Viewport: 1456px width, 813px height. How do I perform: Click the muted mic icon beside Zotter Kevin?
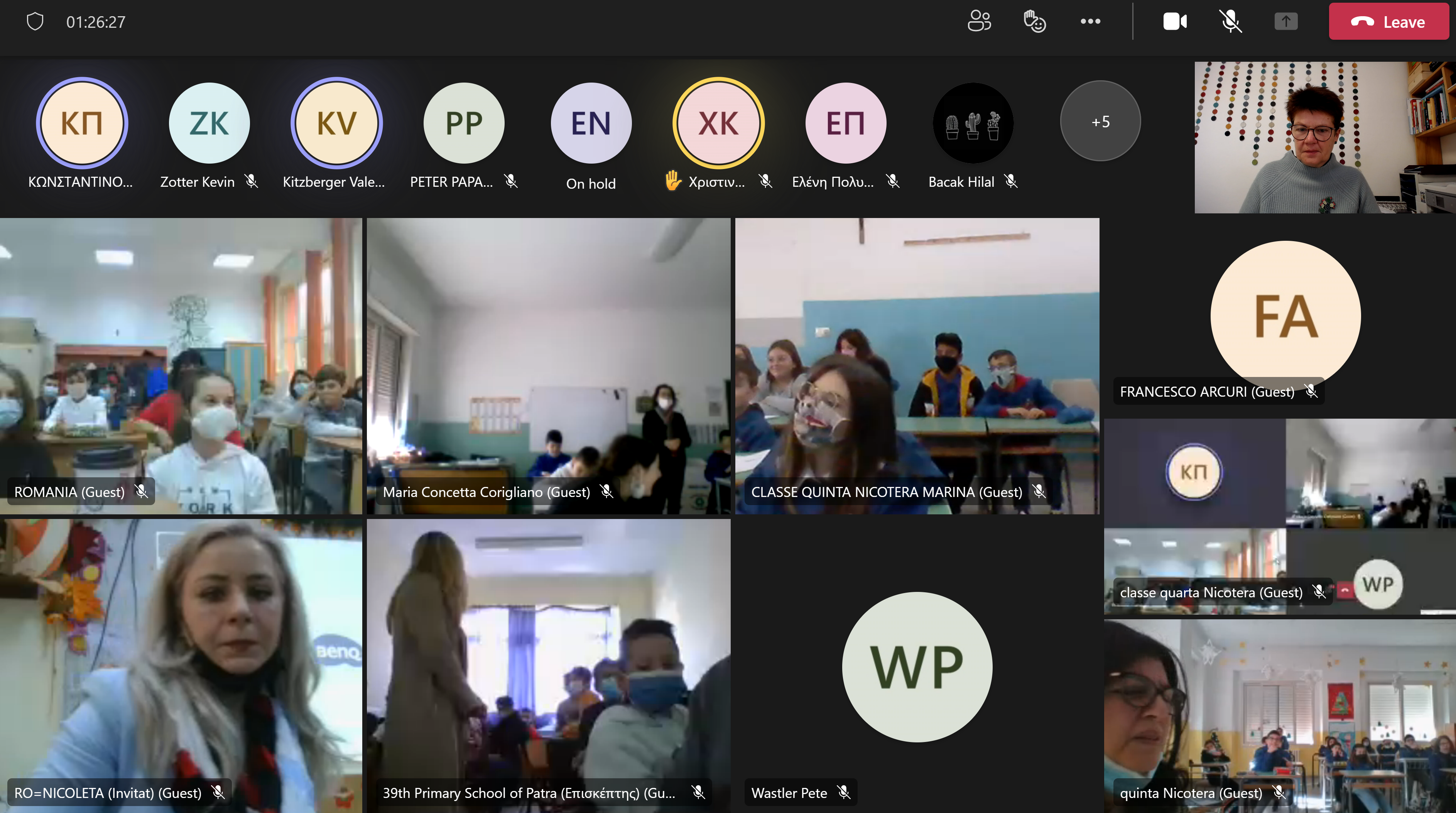click(x=252, y=181)
